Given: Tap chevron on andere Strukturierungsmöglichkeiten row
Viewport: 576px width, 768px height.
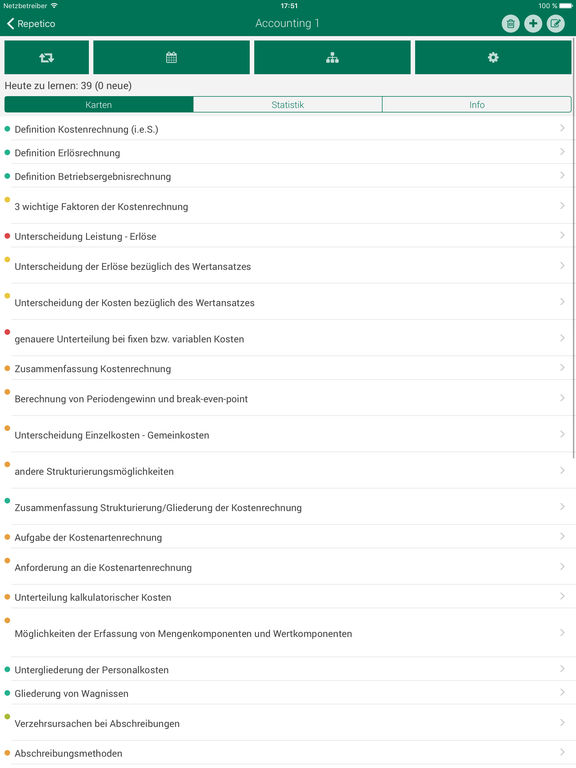Looking at the screenshot, I should point(562,470).
